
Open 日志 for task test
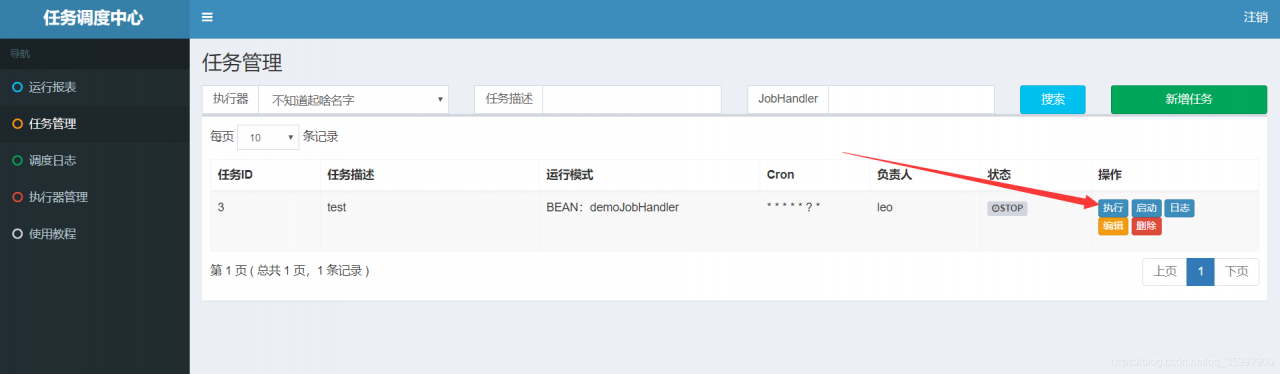click(x=1179, y=208)
